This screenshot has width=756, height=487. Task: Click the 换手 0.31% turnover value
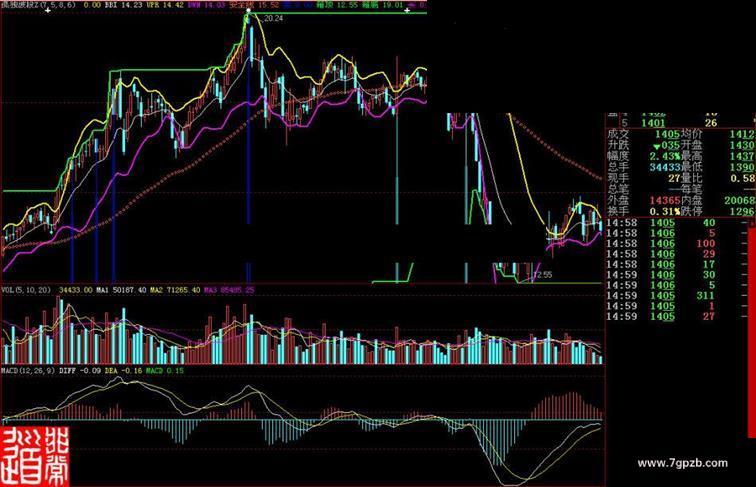pyautogui.click(x=665, y=211)
